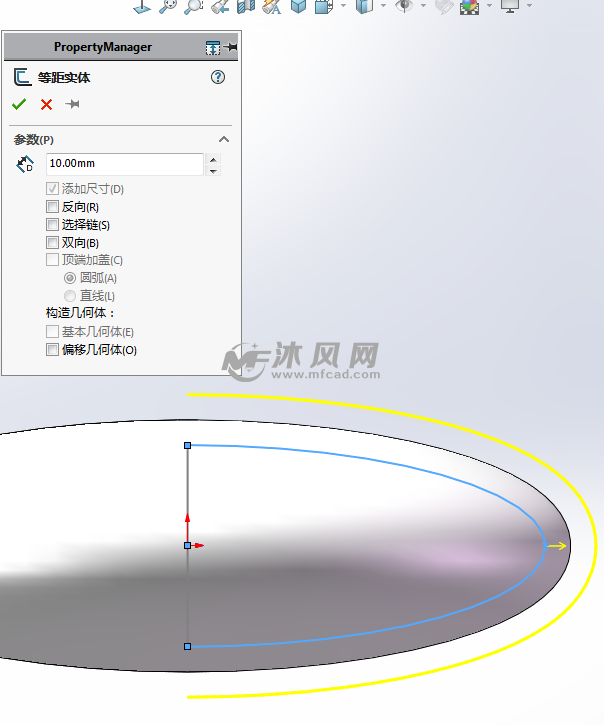This screenshot has width=604, height=725.
Task: Click the Apply Scene icon
Action: coord(469,6)
